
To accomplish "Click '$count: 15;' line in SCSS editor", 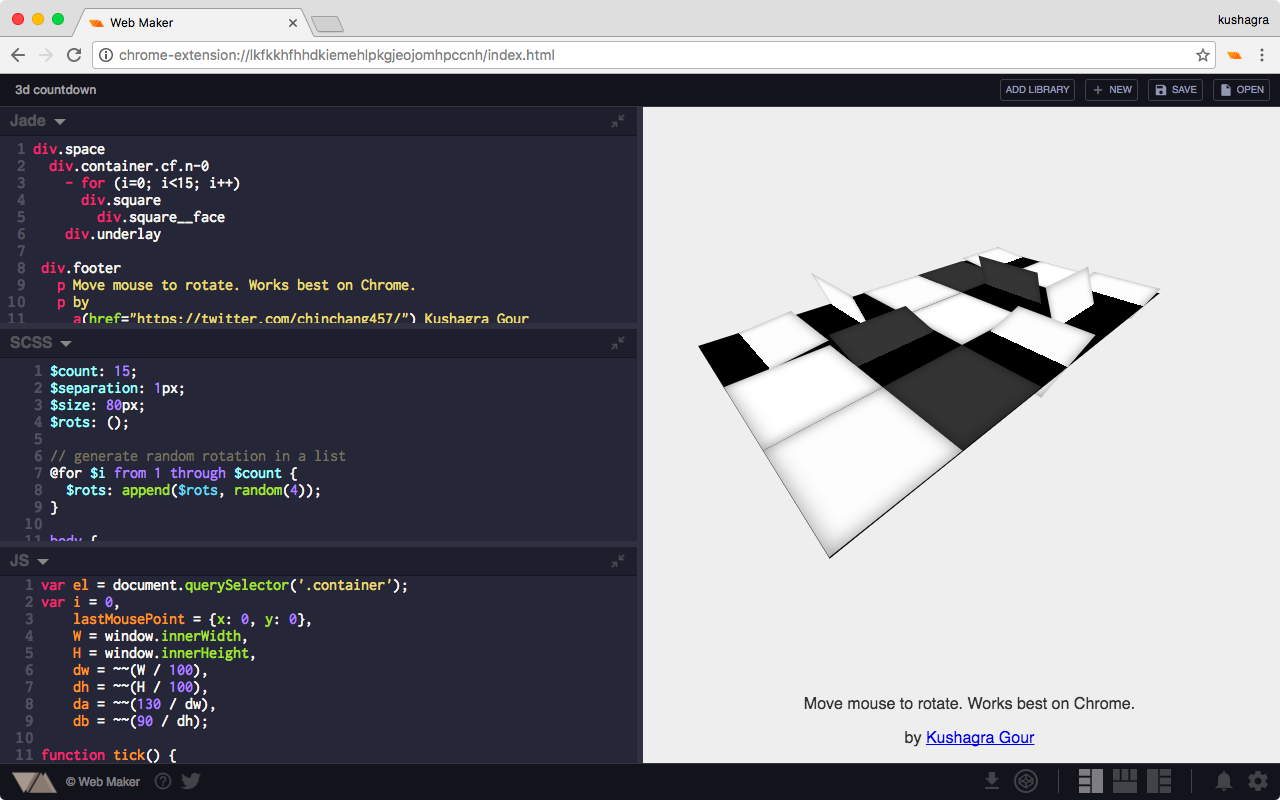I will pyautogui.click(x=93, y=371).
